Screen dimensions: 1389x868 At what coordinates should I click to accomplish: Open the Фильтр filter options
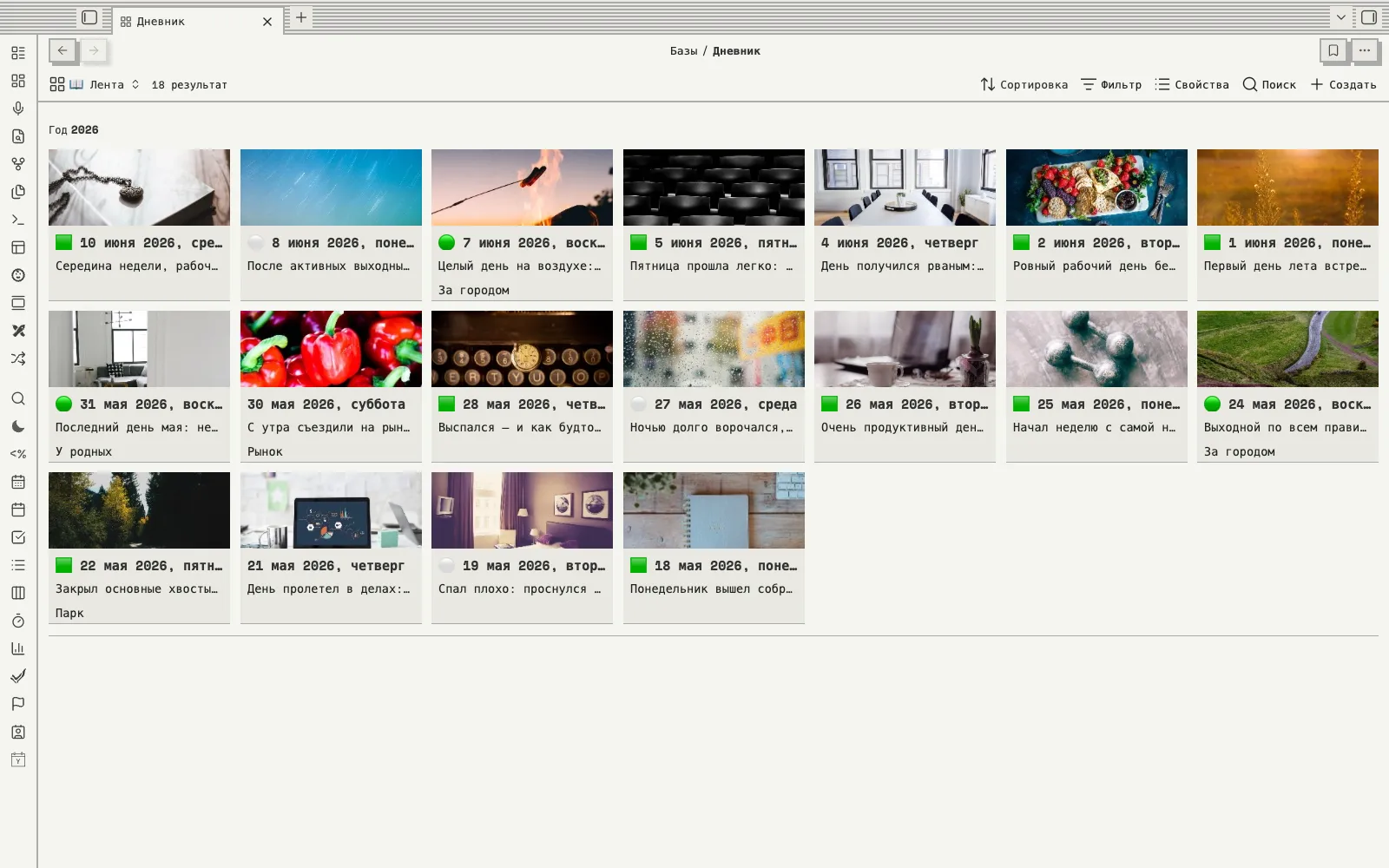click(x=1111, y=84)
